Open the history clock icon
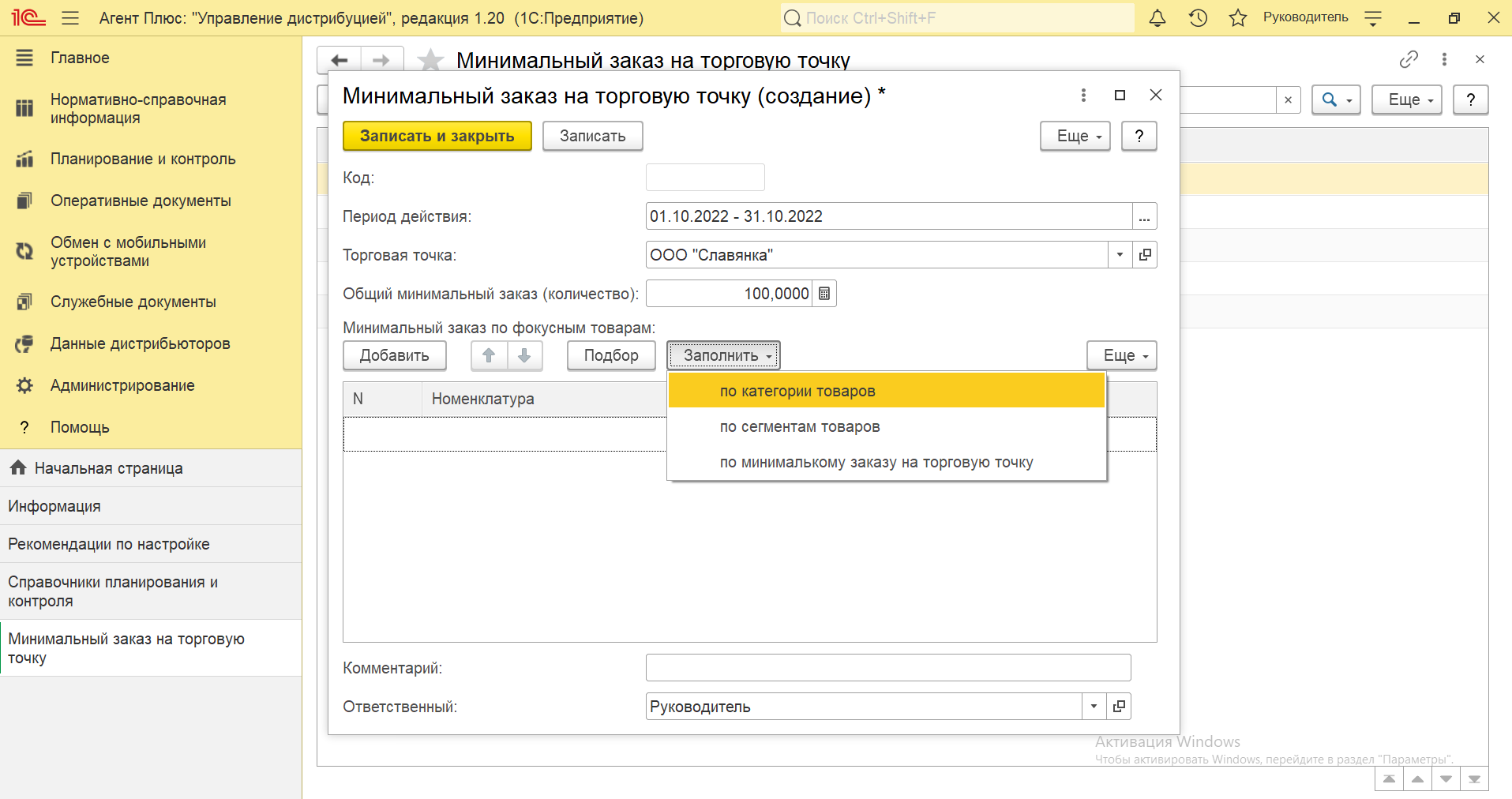Image resolution: width=1512 pixels, height=799 pixels. click(1198, 18)
